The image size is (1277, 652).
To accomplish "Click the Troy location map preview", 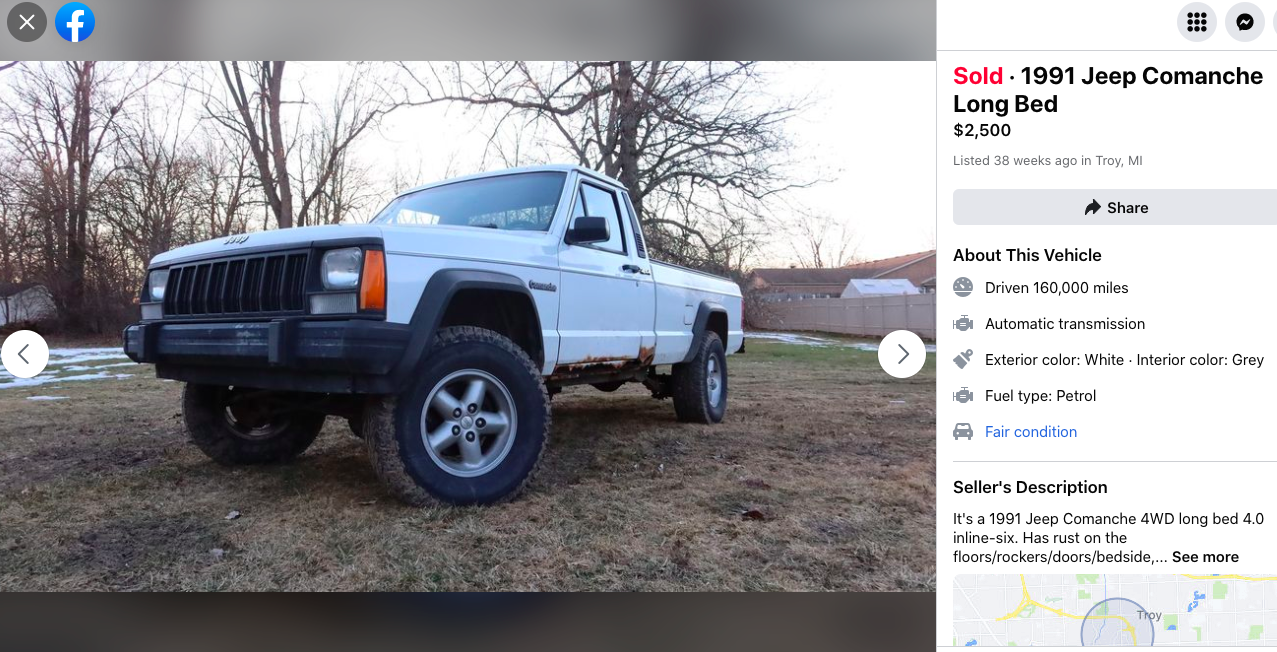I will coord(1115,610).
